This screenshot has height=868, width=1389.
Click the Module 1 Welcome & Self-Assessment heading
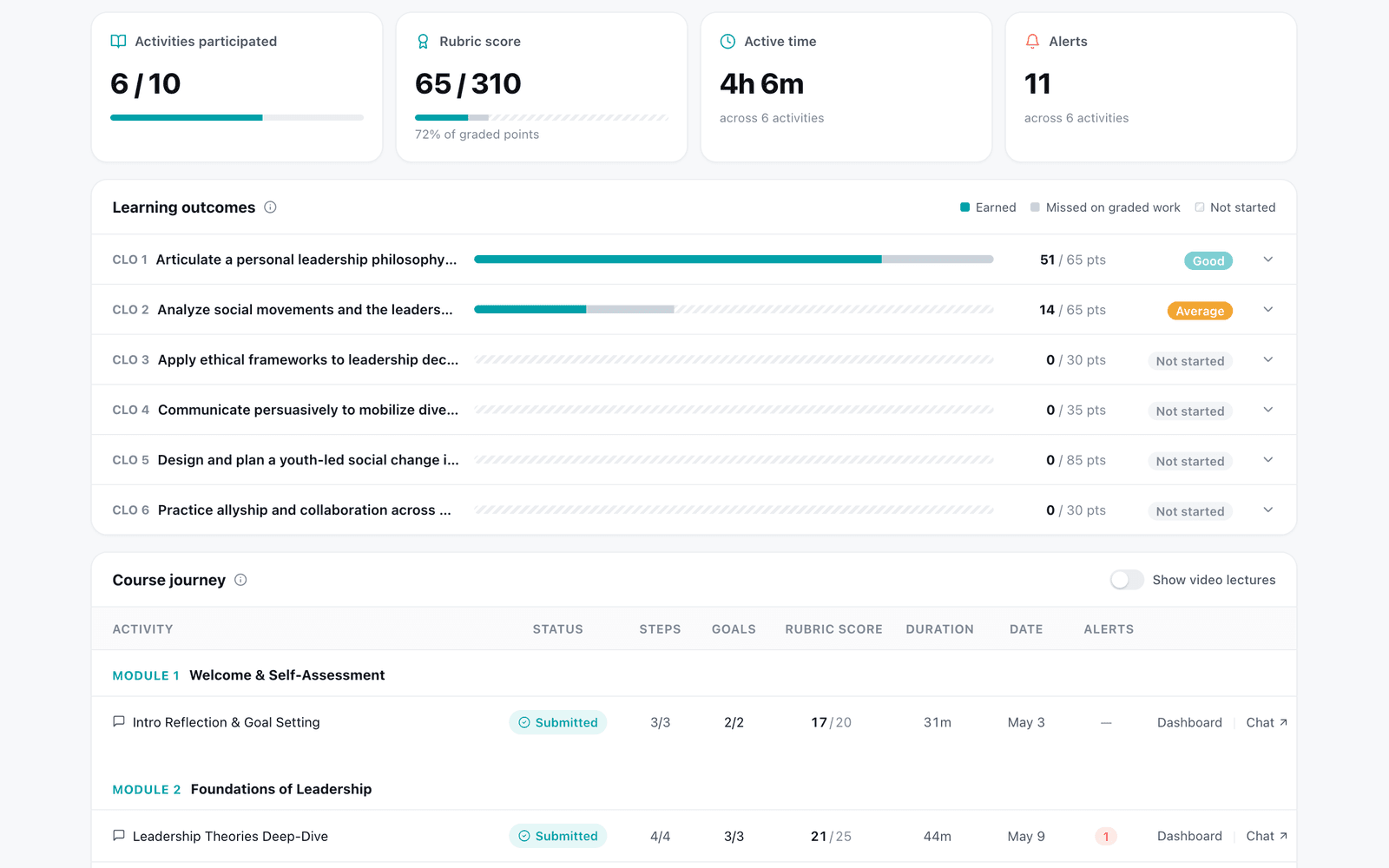(x=248, y=675)
